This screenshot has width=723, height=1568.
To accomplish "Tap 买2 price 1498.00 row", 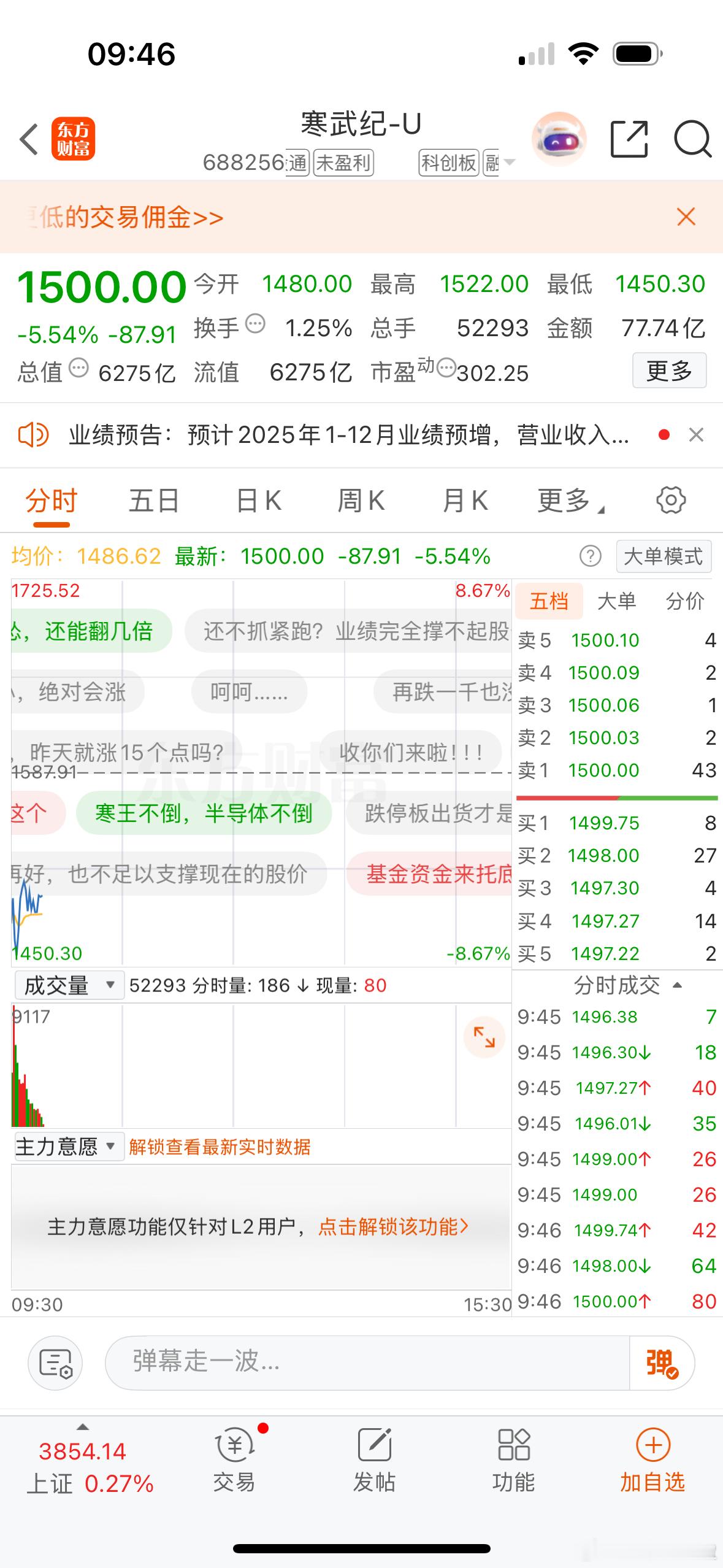I will point(617,855).
